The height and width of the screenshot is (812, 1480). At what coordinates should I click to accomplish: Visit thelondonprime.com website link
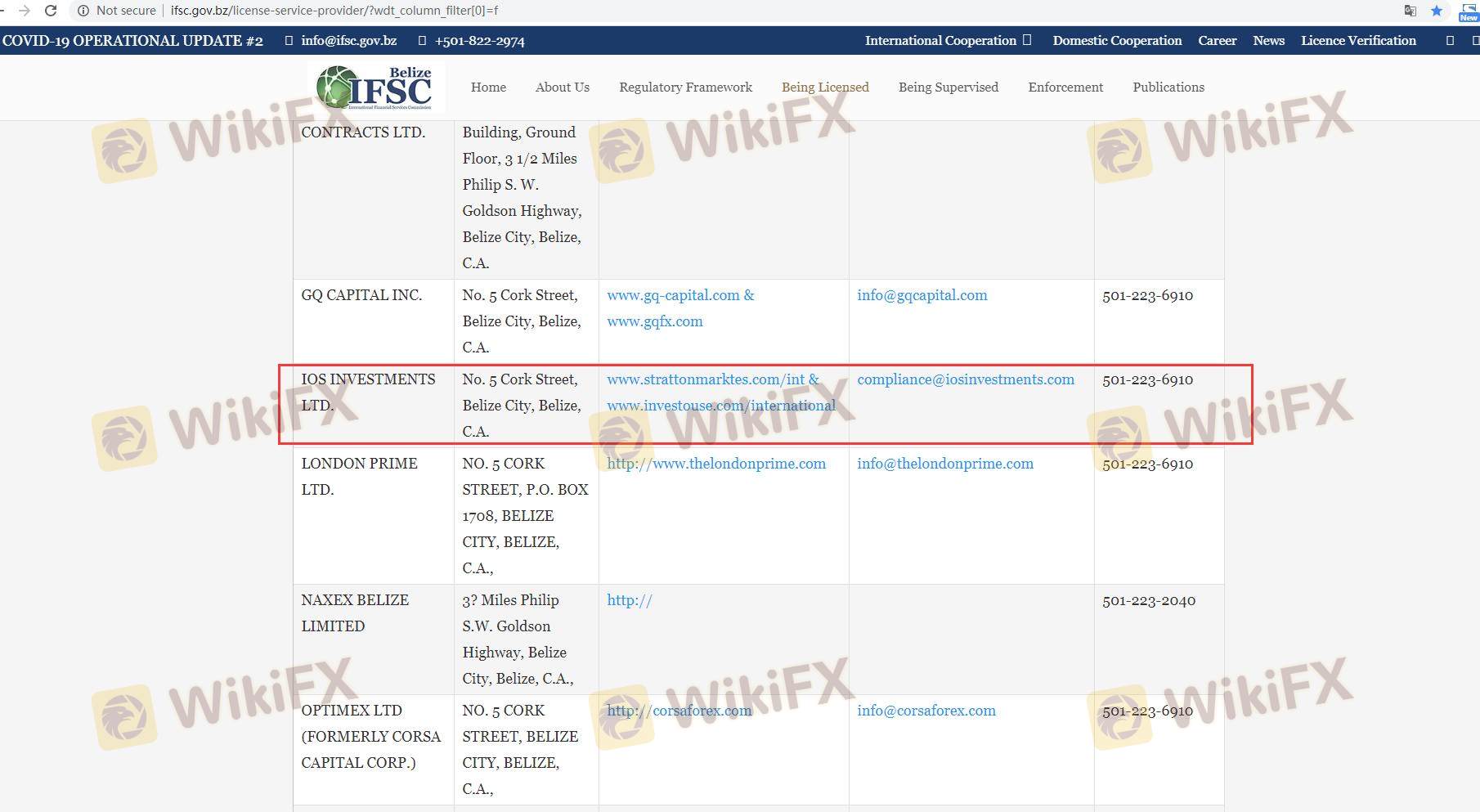coord(715,464)
